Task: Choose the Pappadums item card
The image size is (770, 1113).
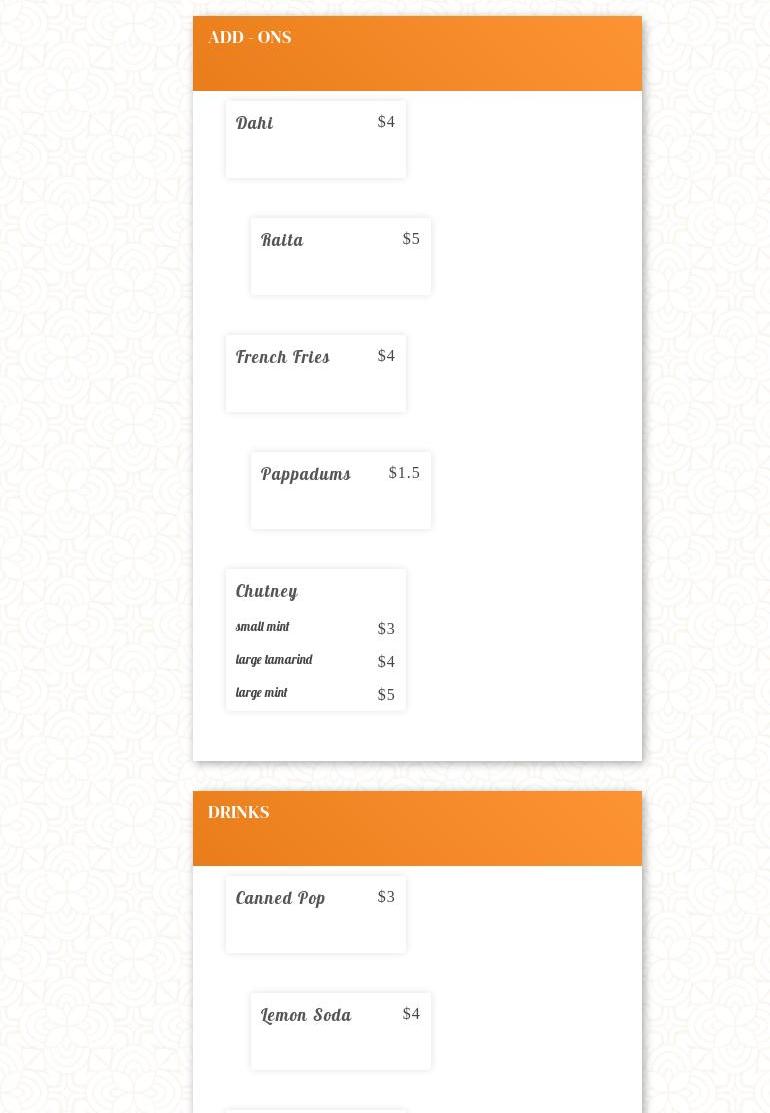Action: coord(306,474)
